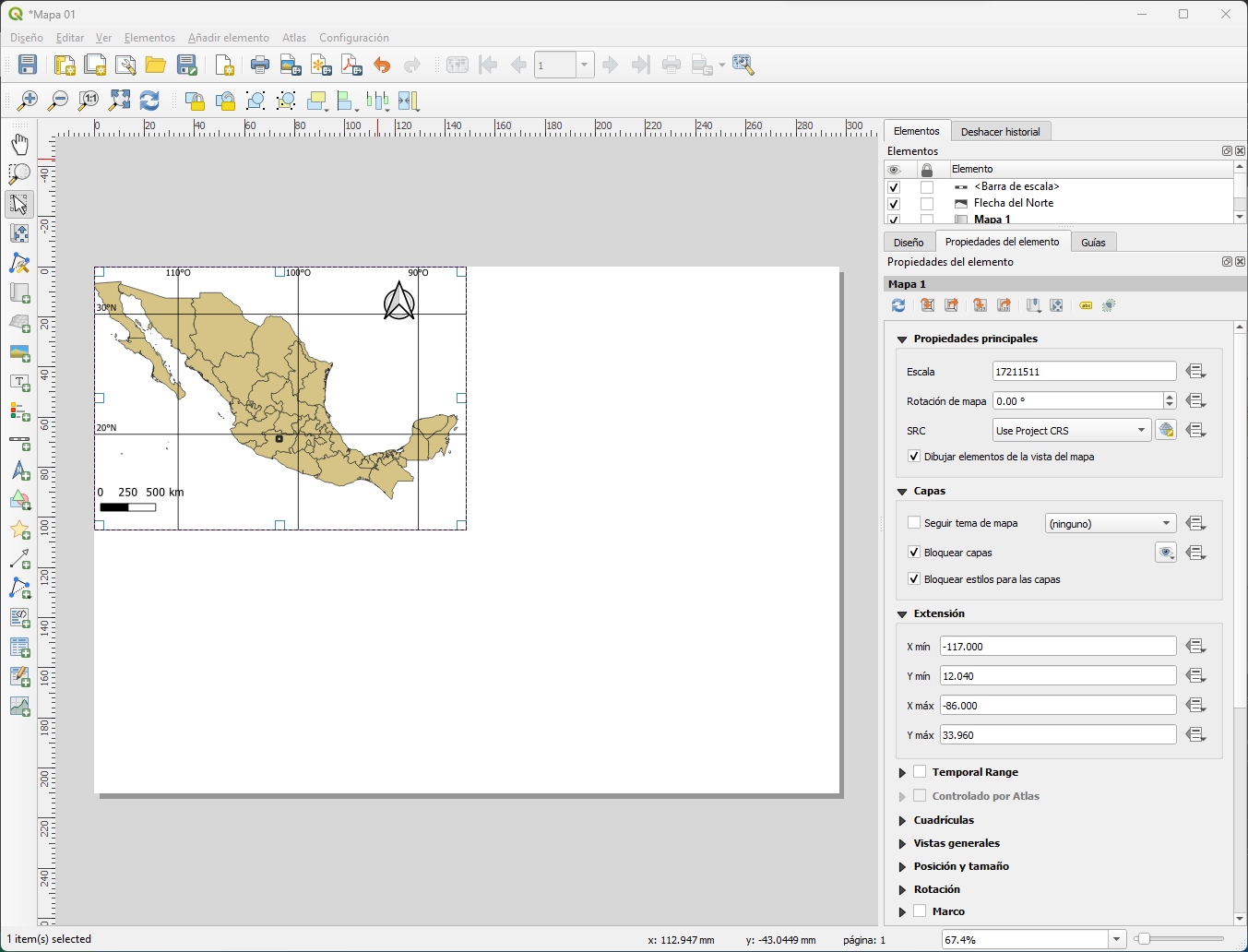Expand the Rotación section
Screen dimensions: 1248x952
(x=902, y=889)
